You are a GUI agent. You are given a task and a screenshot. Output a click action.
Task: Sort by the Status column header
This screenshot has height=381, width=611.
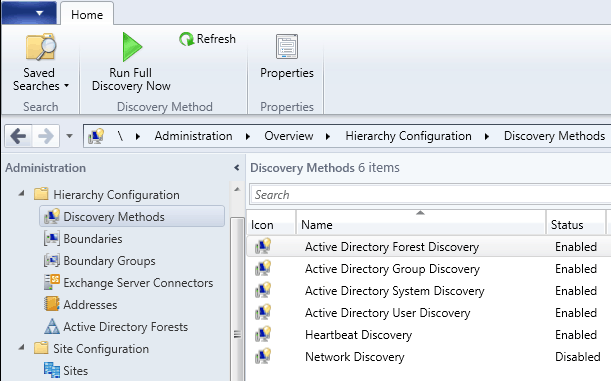pos(576,222)
